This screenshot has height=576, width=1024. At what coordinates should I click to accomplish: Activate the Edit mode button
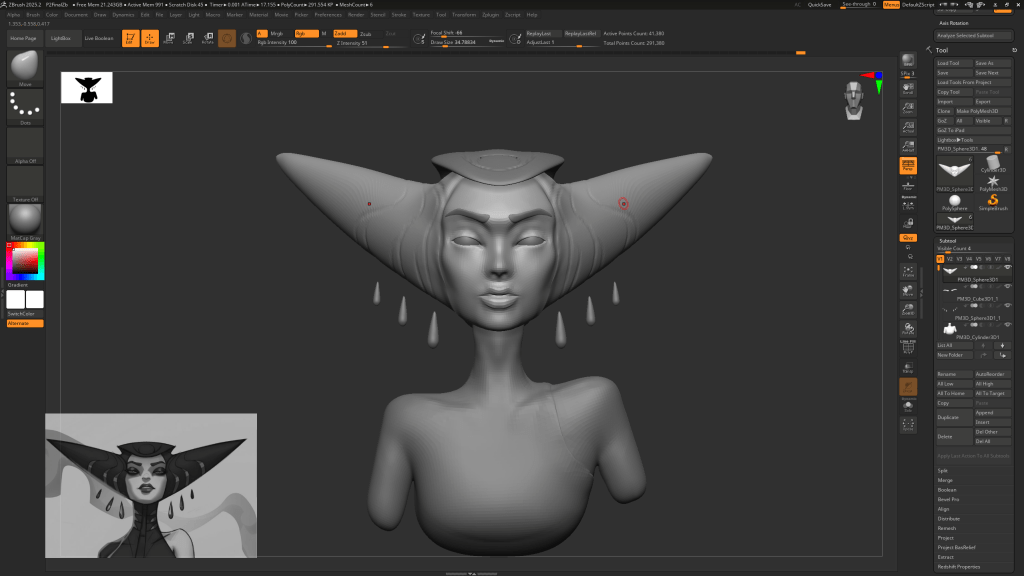(130, 39)
